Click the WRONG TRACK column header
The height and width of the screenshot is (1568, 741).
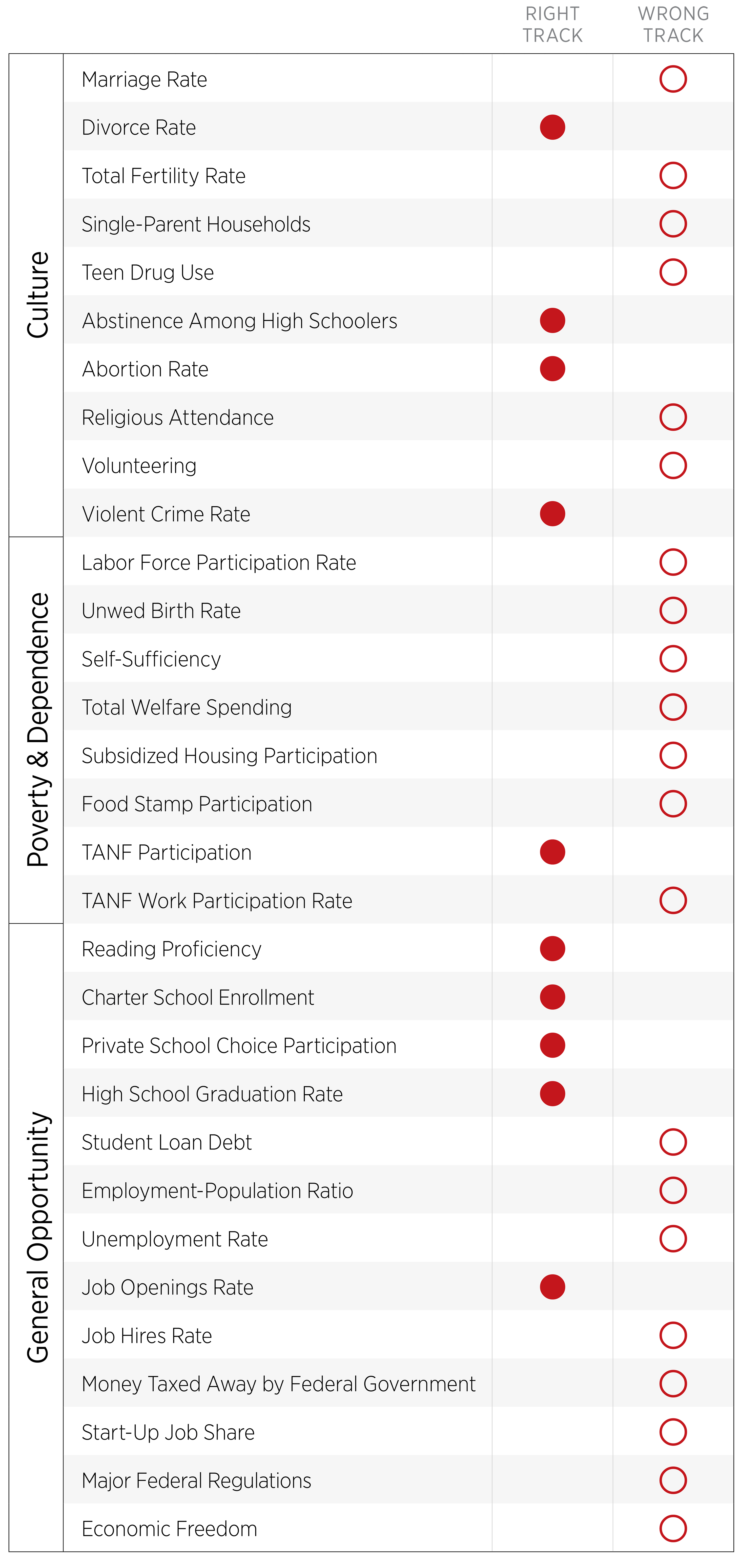pyautogui.click(x=673, y=24)
